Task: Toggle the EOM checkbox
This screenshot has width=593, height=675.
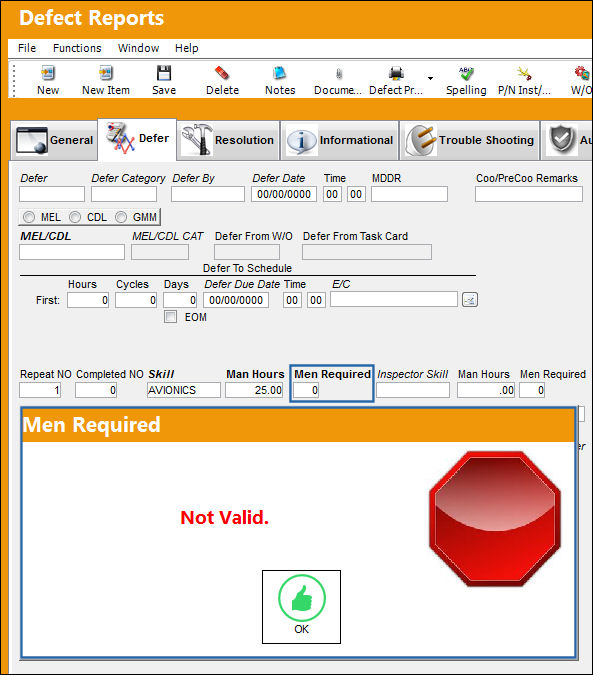Action: (x=170, y=317)
